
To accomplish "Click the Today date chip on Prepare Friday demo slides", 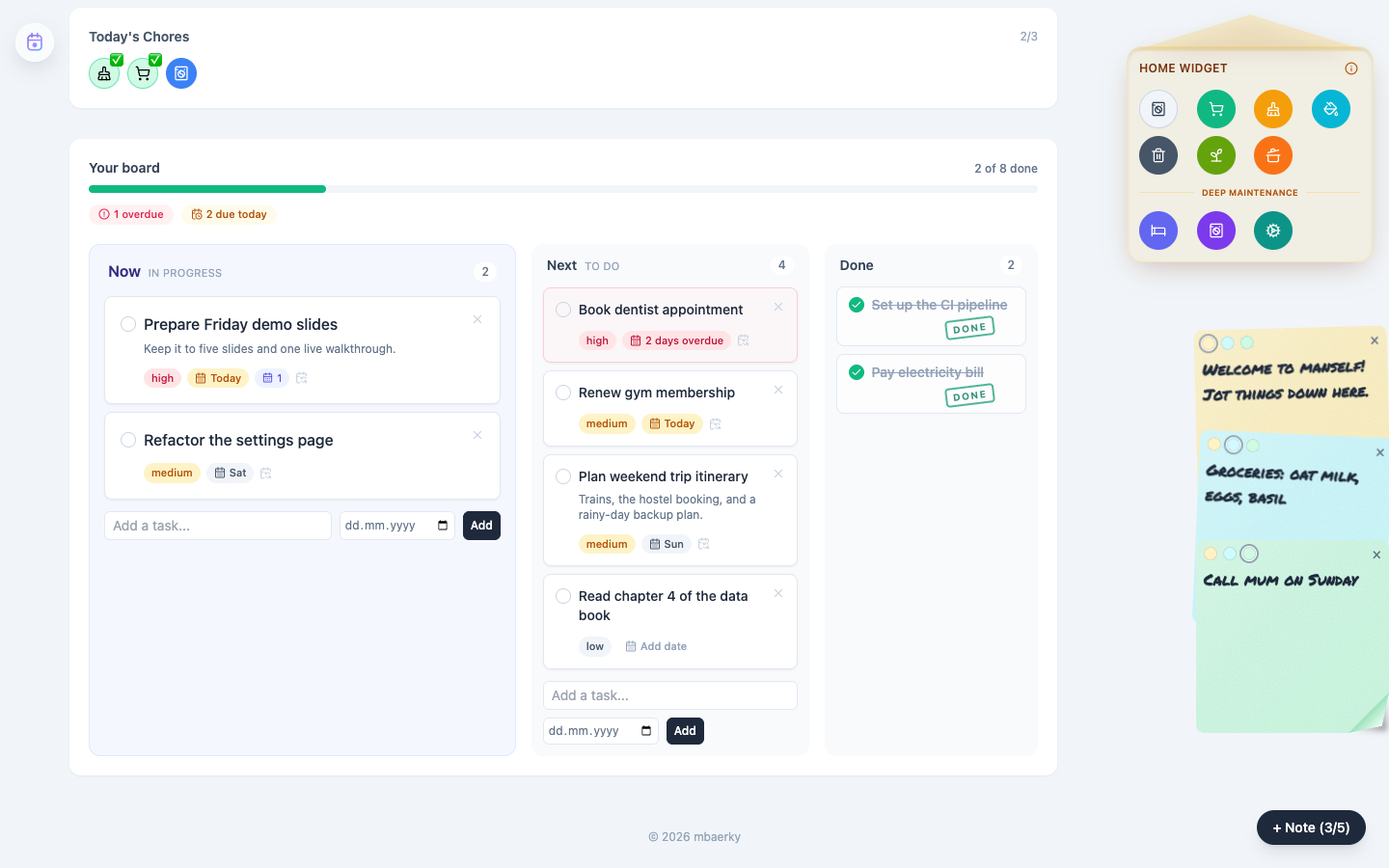I will click(218, 378).
